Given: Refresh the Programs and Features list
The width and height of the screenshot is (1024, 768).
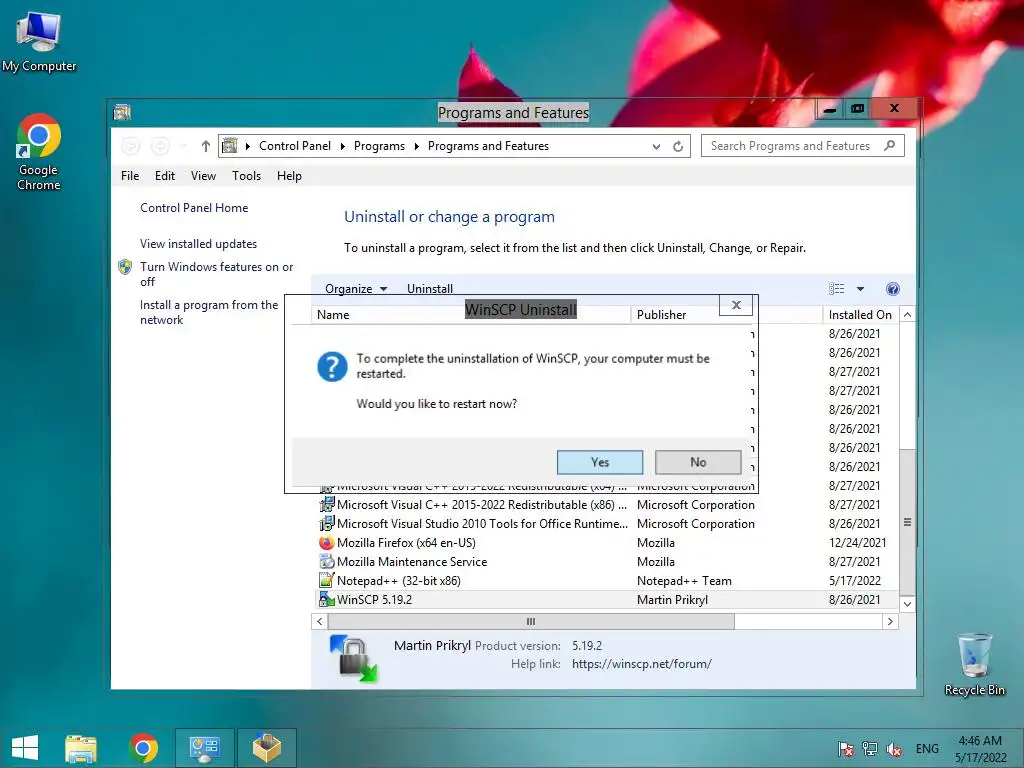Looking at the screenshot, I should click(678, 146).
